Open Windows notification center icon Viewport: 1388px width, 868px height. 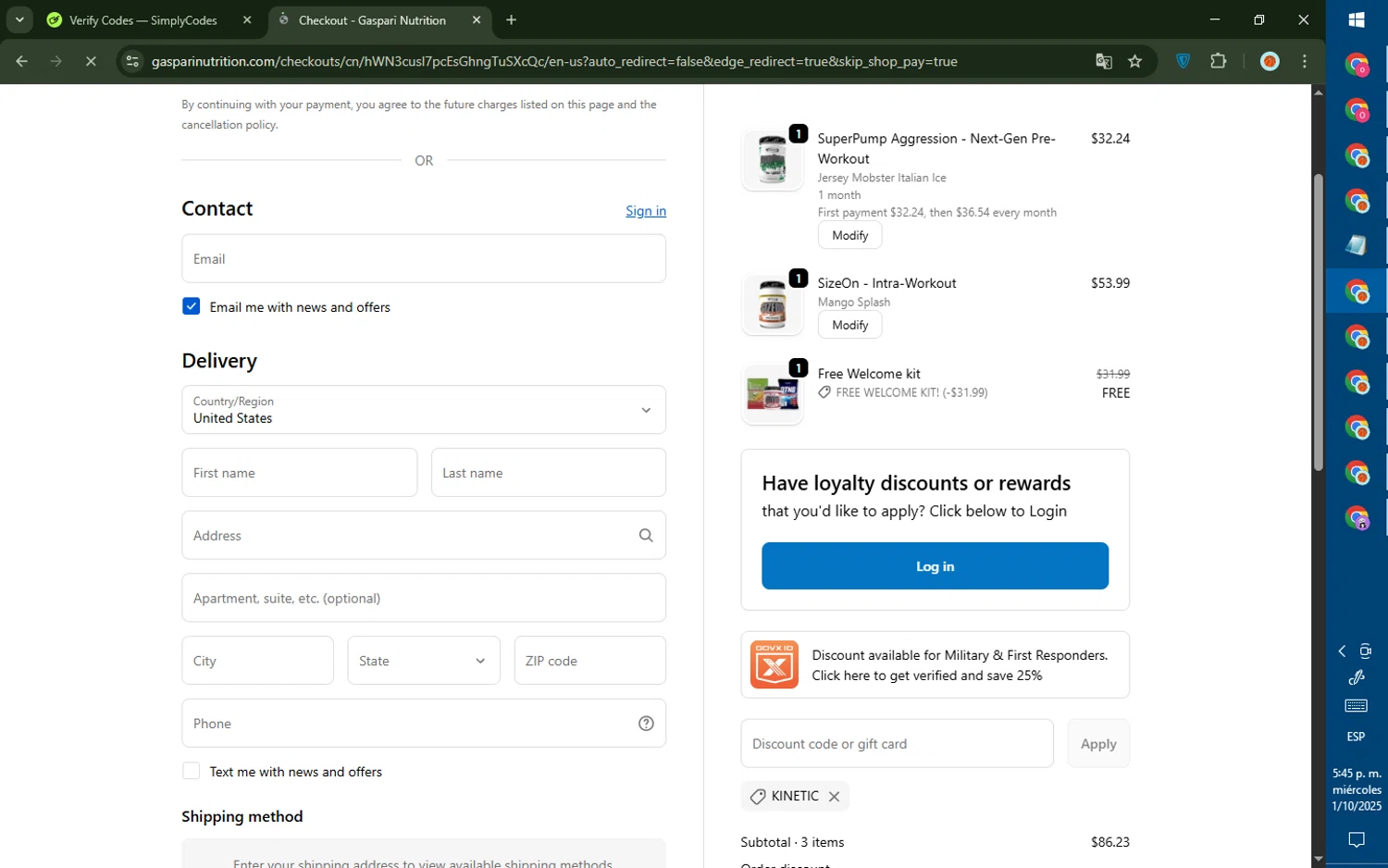point(1357,840)
